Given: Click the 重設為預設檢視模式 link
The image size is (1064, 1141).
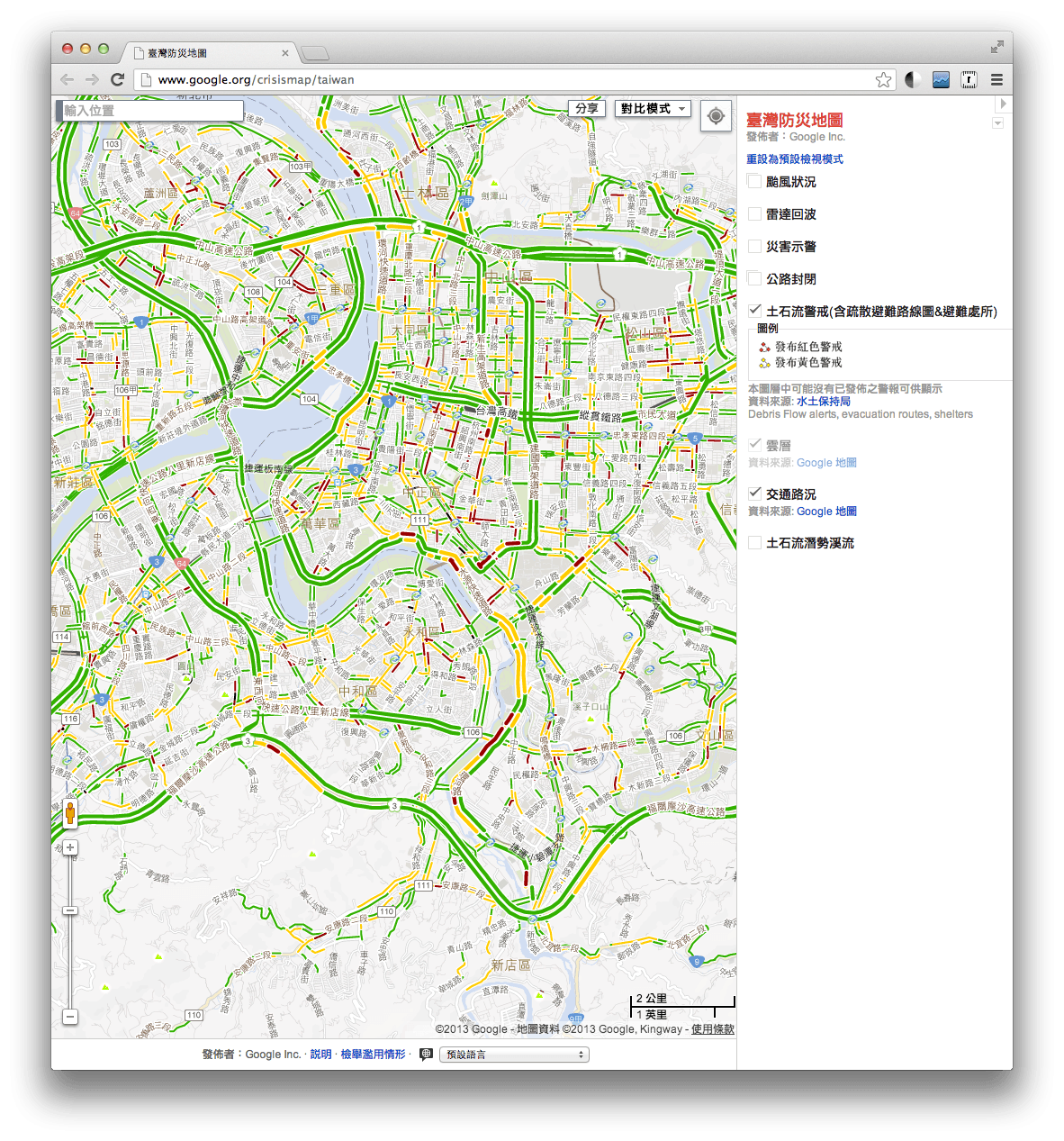Looking at the screenshot, I should point(794,158).
